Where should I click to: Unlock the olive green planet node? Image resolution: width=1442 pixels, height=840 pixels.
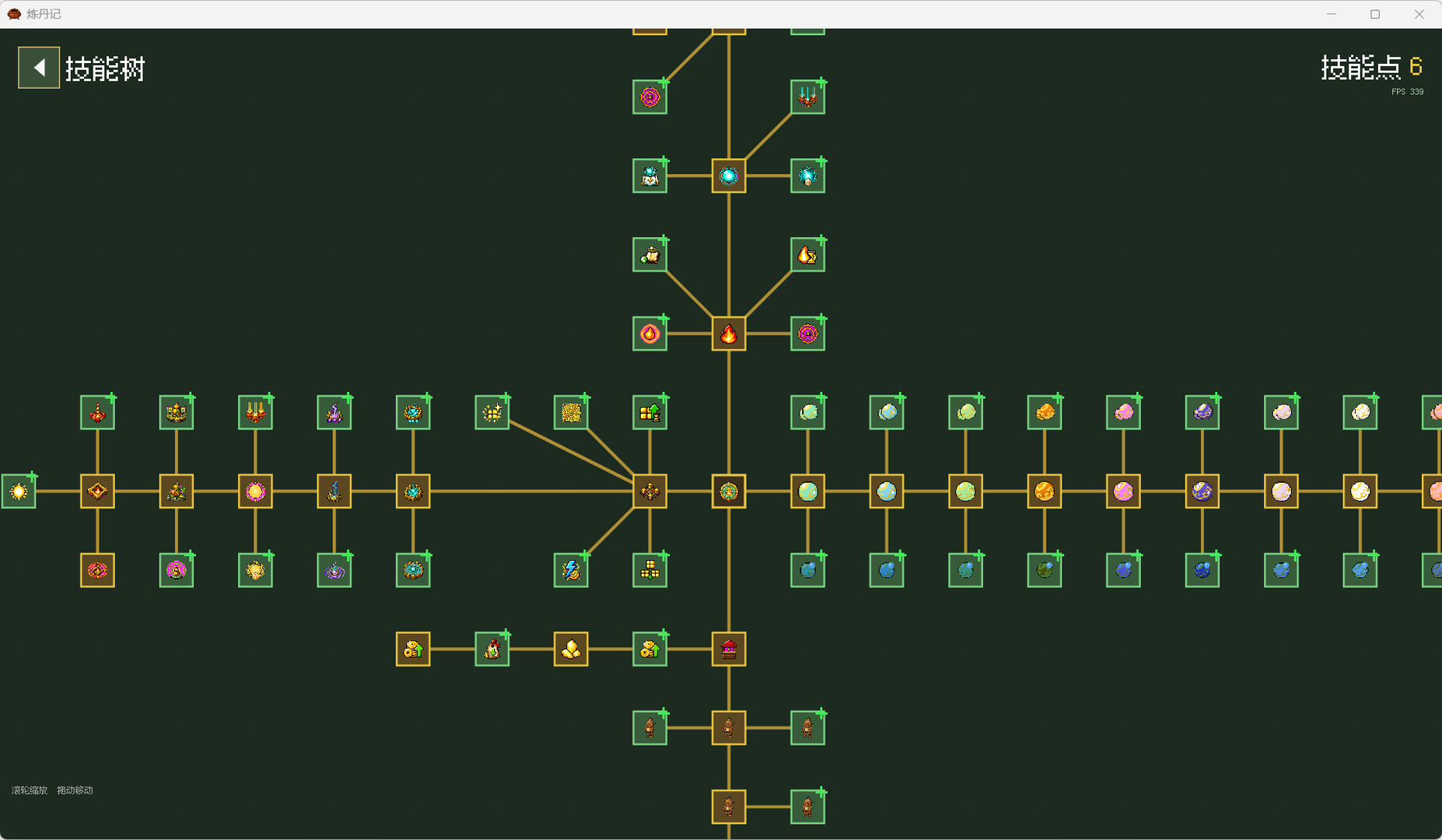click(x=1045, y=570)
